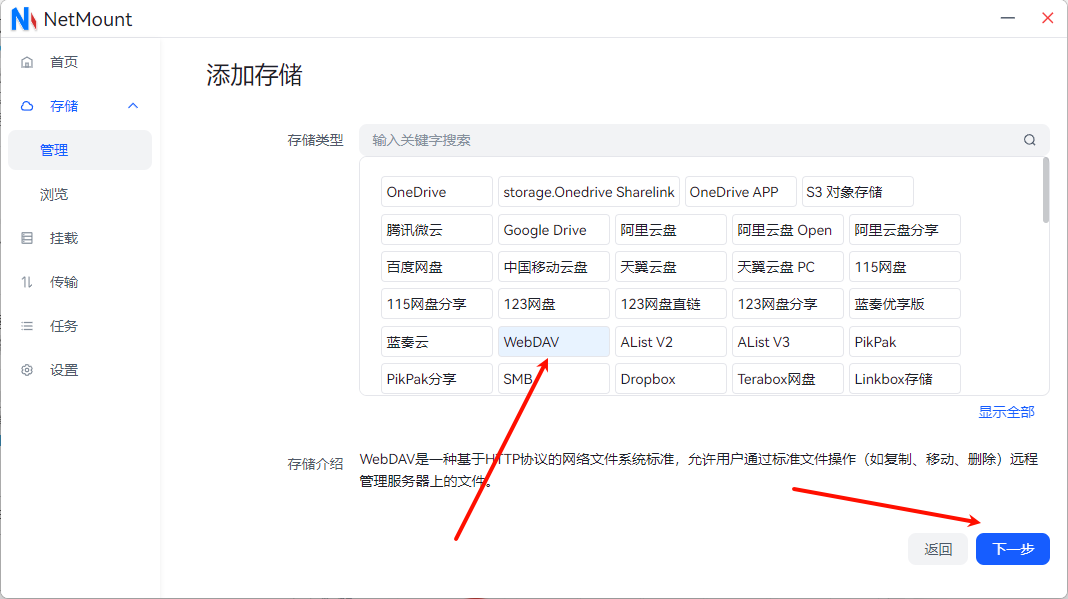Select 阿里云盘 Open storage type
Image resolution: width=1068 pixels, height=599 pixels.
[x=788, y=230]
